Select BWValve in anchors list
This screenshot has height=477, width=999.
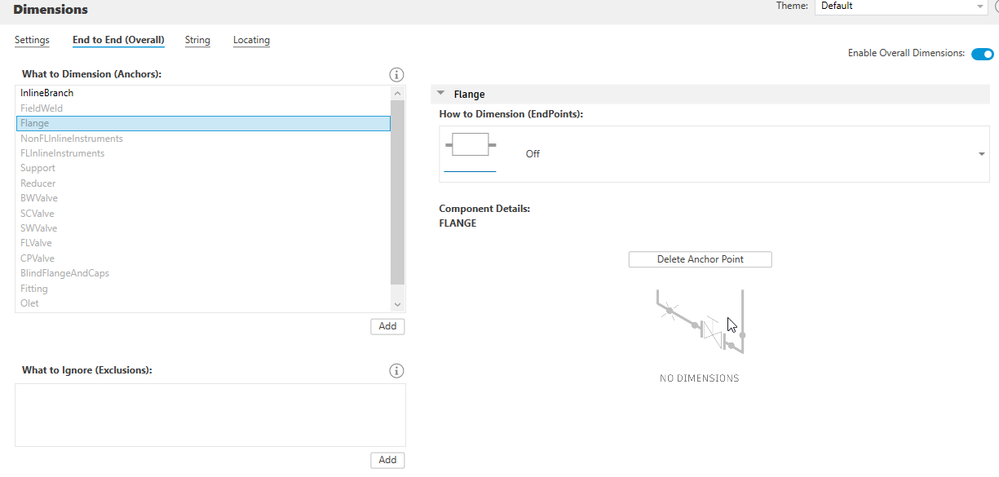tap(203, 198)
